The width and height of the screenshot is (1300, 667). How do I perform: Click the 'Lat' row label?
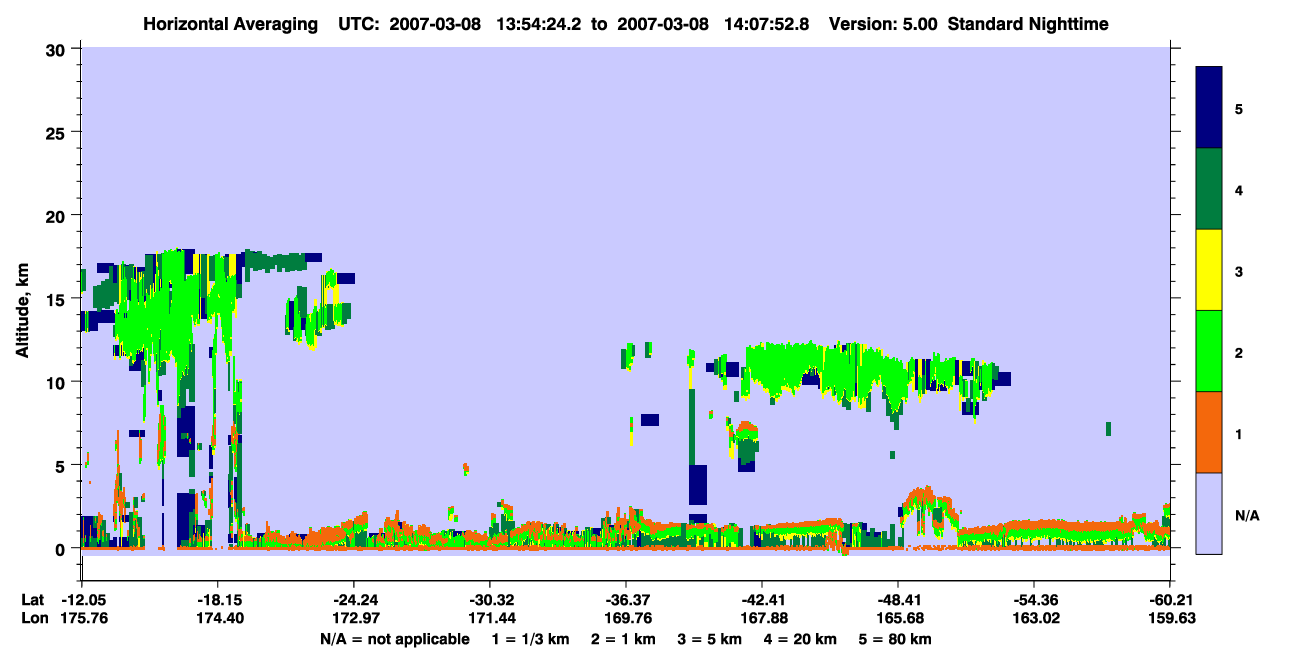point(33,600)
